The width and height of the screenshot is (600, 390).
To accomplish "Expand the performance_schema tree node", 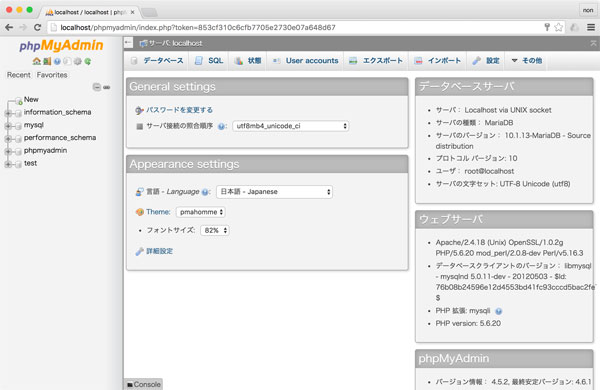I will click(8, 139).
